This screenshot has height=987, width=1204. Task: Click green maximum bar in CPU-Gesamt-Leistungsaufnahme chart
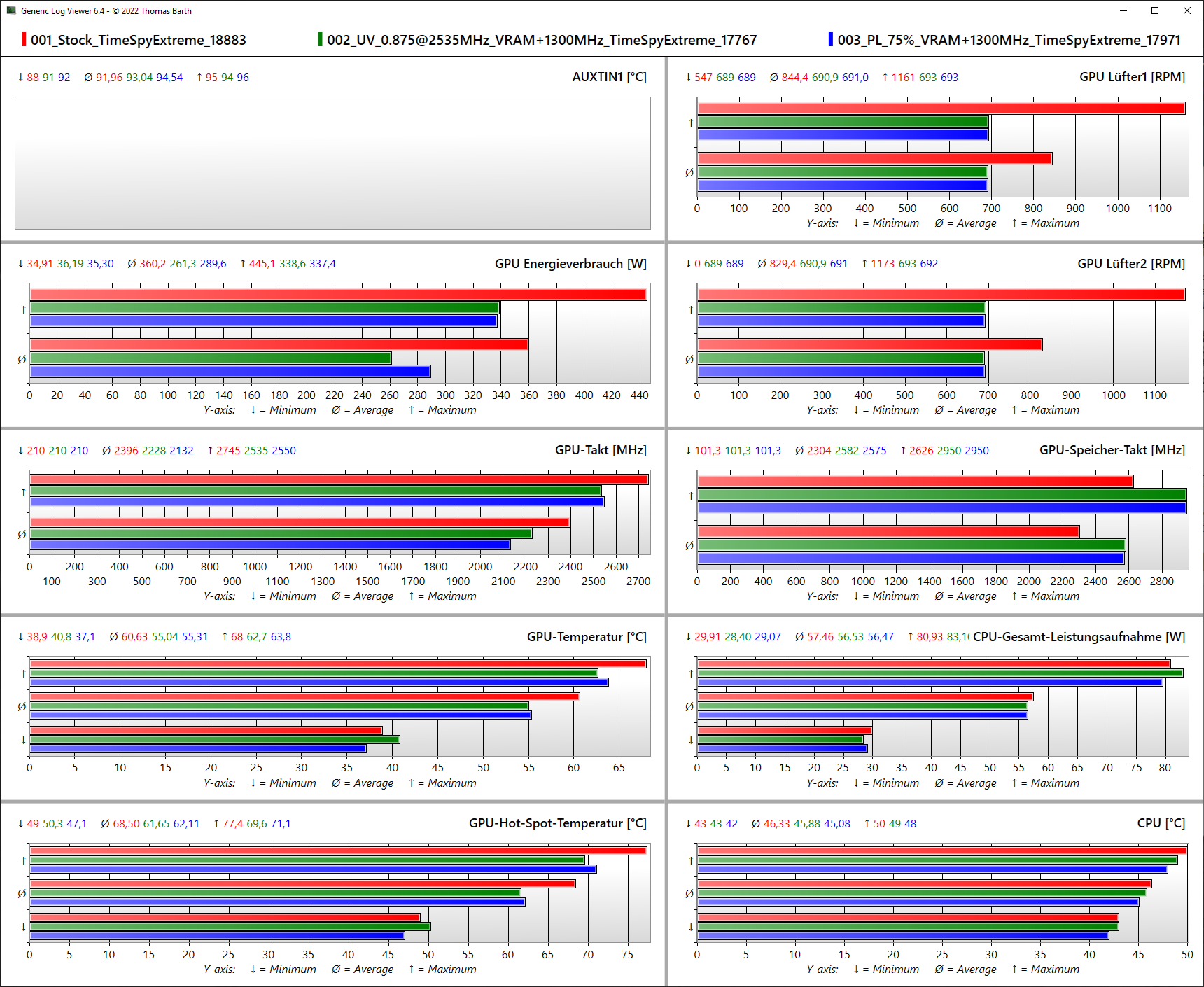940,673
